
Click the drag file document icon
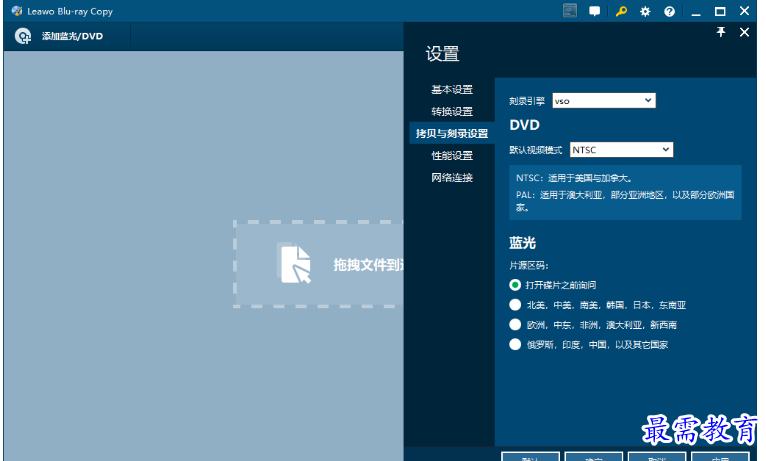coord(295,264)
